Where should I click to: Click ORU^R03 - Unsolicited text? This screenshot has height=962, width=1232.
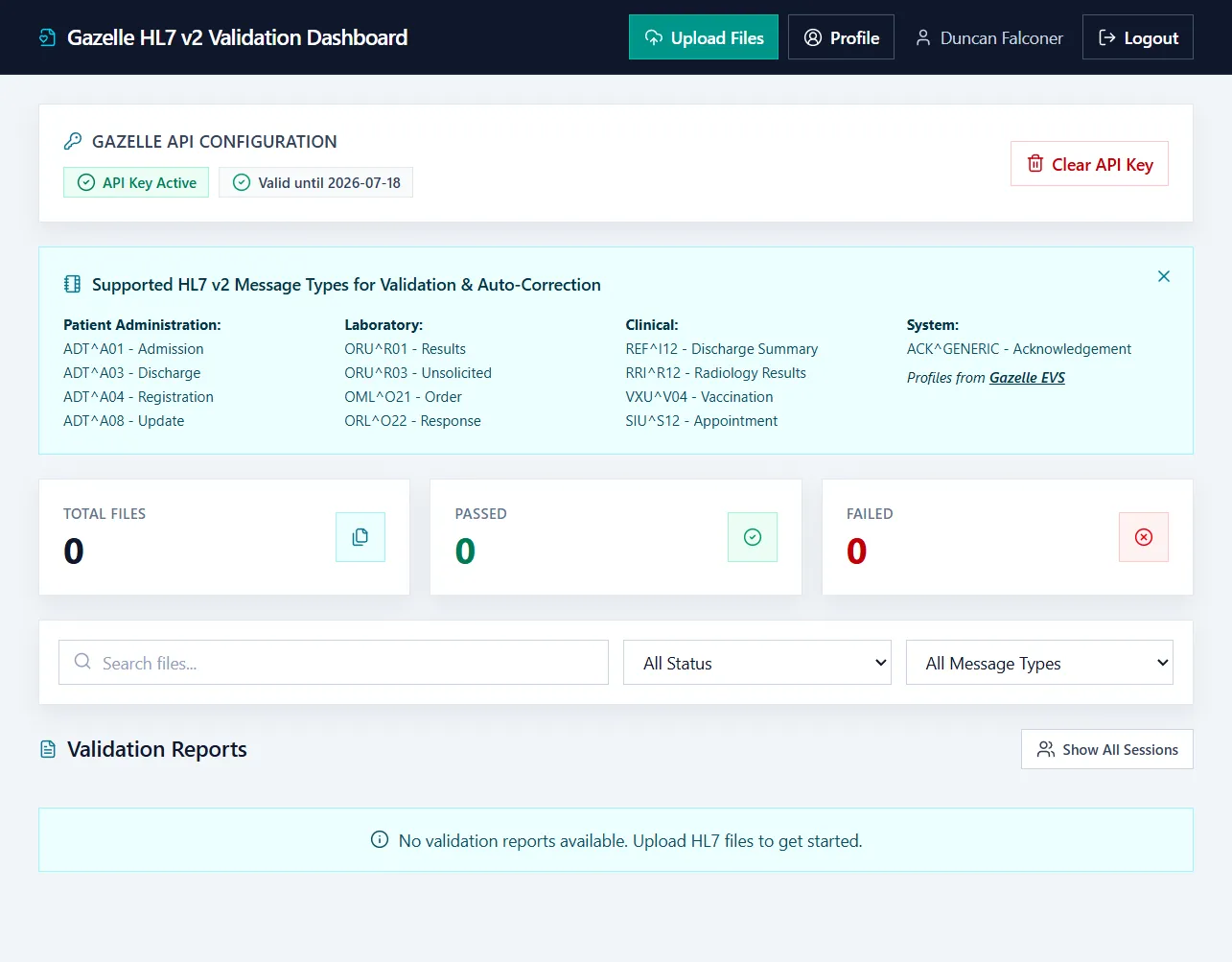pyautogui.click(x=418, y=373)
